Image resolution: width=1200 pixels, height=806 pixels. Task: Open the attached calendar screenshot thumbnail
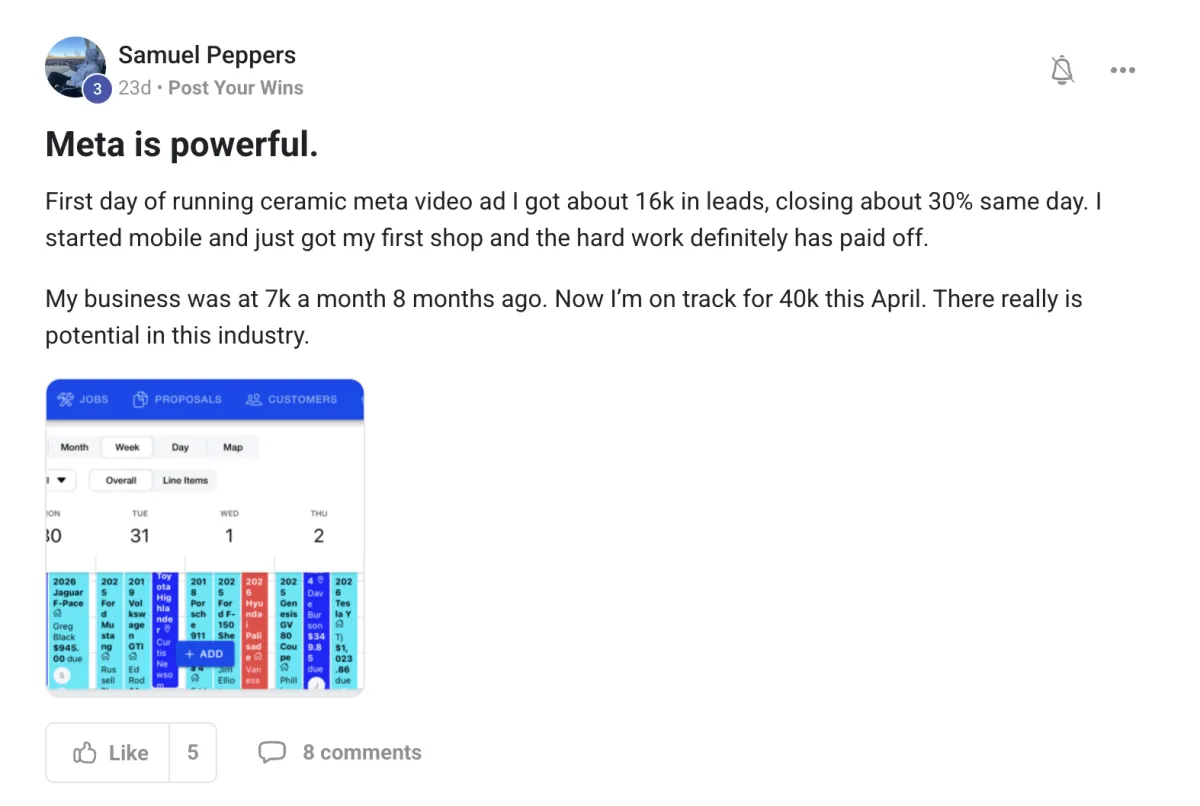[x=205, y=537]
